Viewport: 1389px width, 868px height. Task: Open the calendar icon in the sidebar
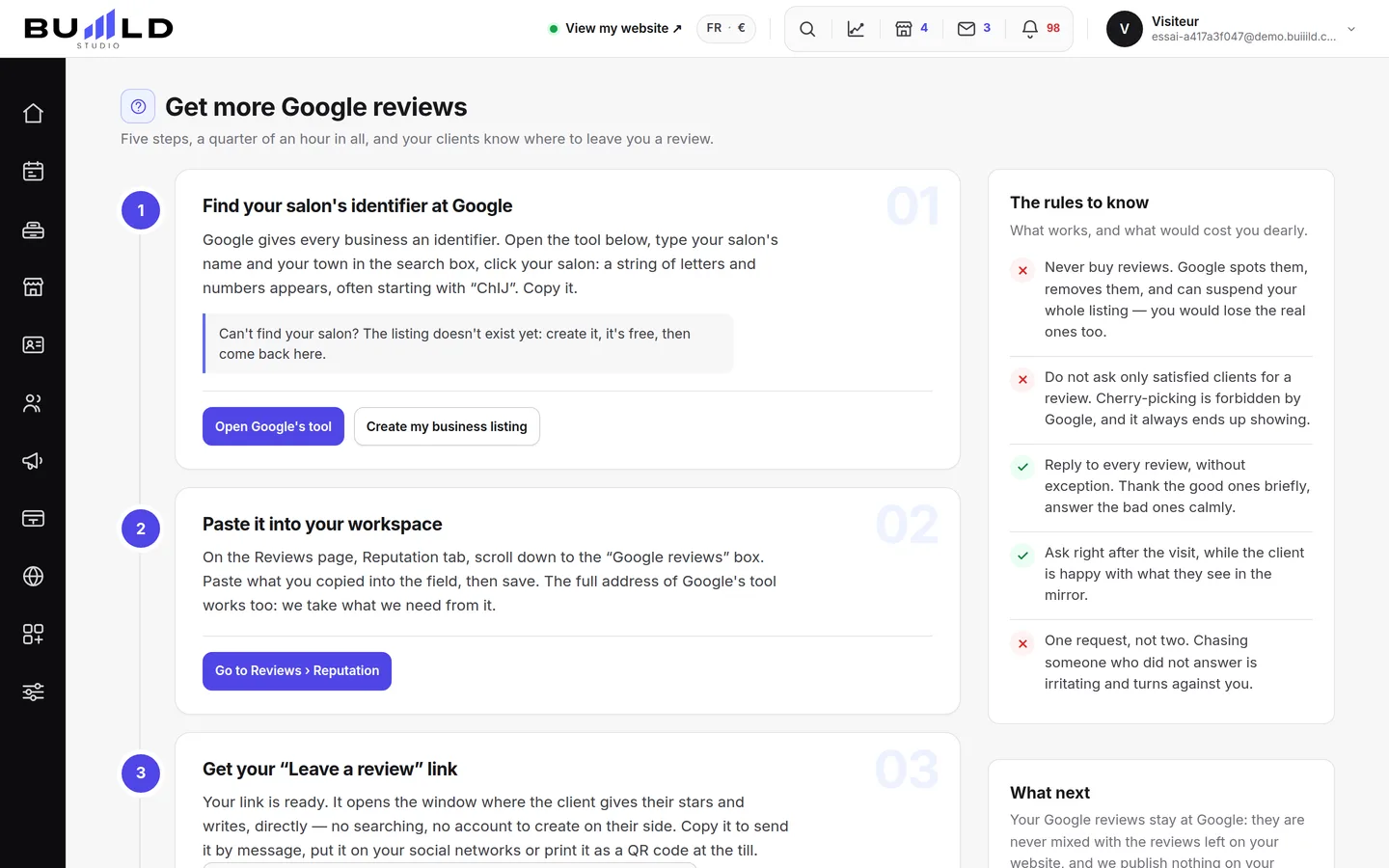33,172
